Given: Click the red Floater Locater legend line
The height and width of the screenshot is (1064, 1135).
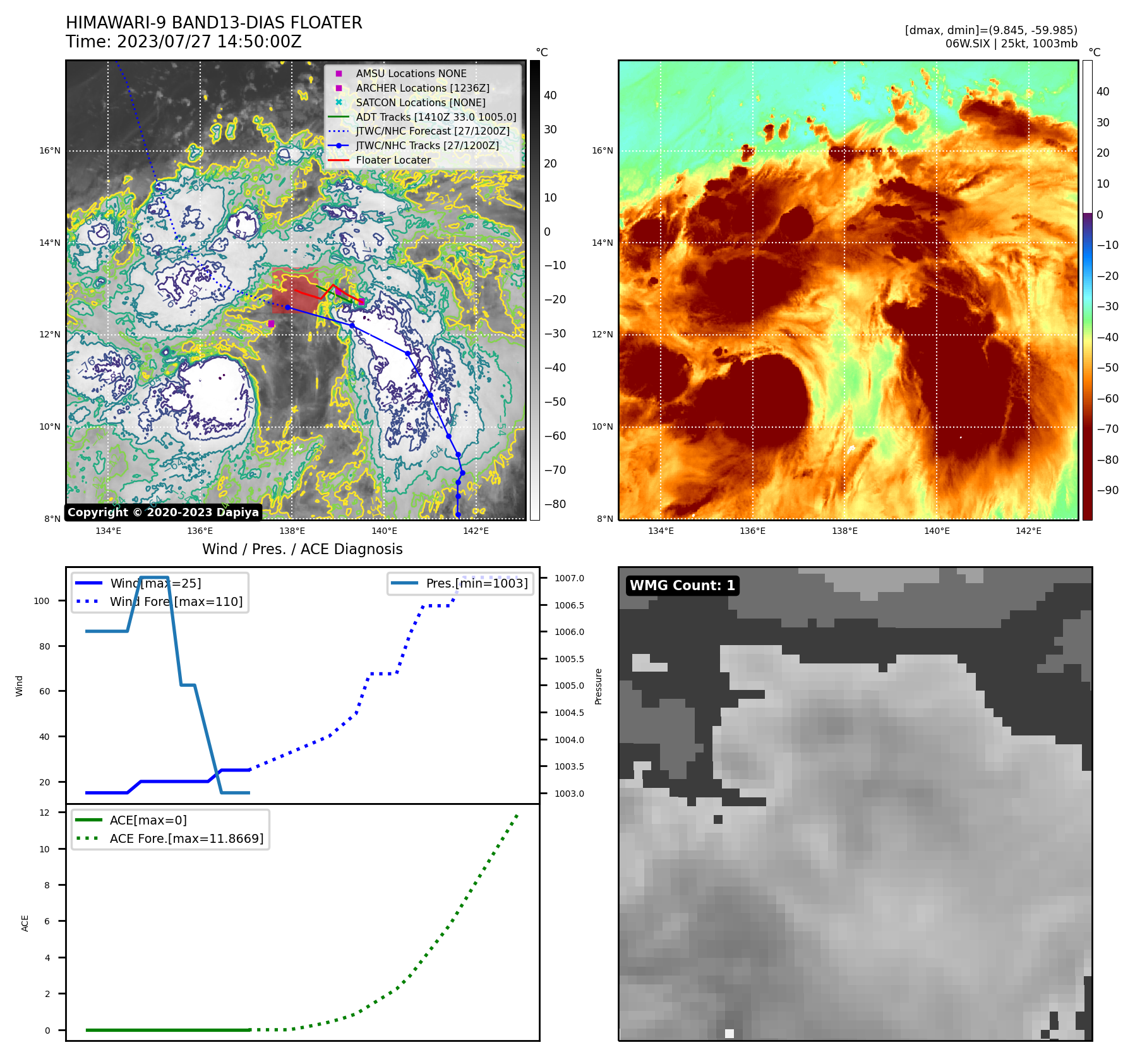Looking at the screenshot, I should [x=339, y=160].
